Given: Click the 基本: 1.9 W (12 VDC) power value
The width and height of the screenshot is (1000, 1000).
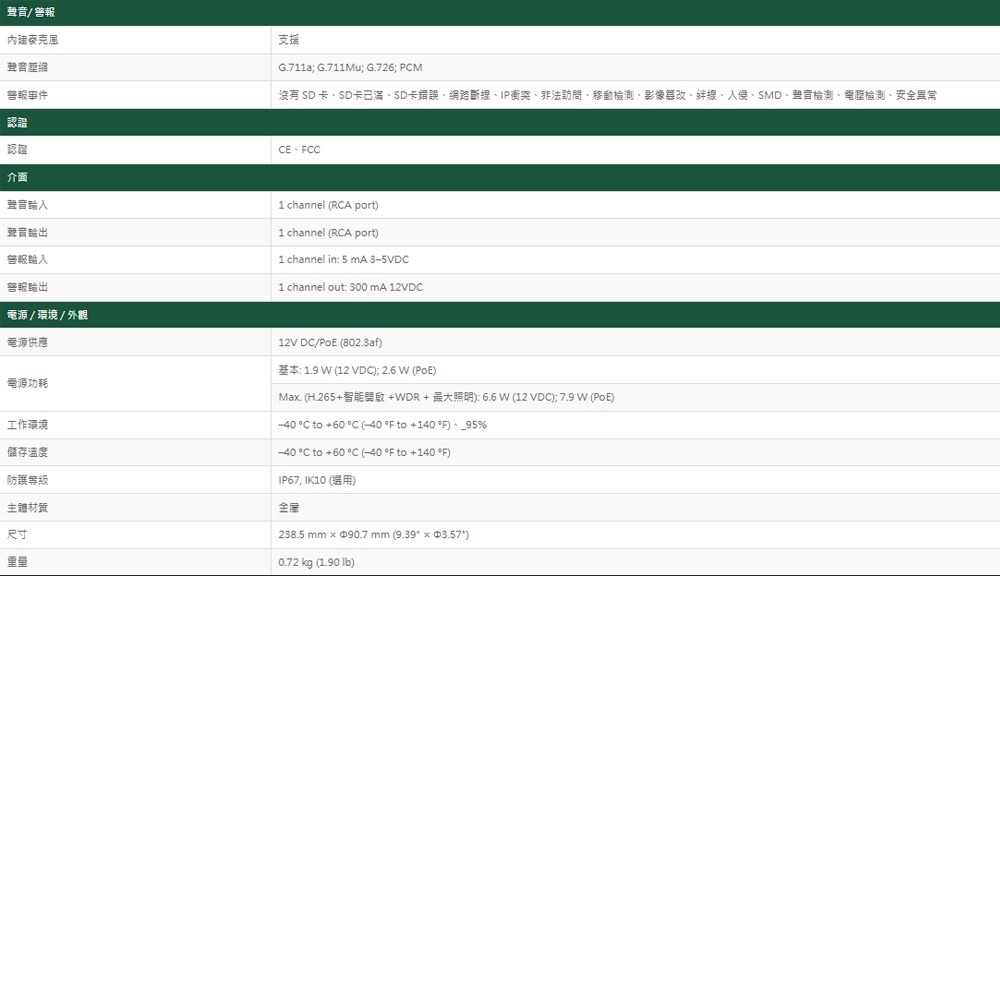Looking at the screenshot, I should pyautogui.click(x=357, y=370).
